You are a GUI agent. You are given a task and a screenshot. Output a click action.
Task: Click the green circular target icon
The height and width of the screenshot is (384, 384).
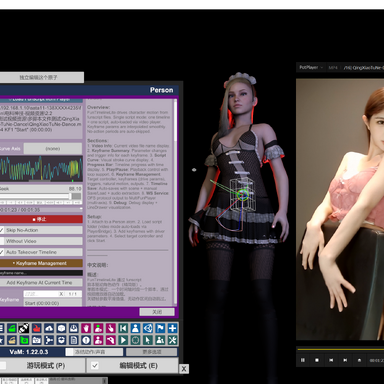point(135,340)
